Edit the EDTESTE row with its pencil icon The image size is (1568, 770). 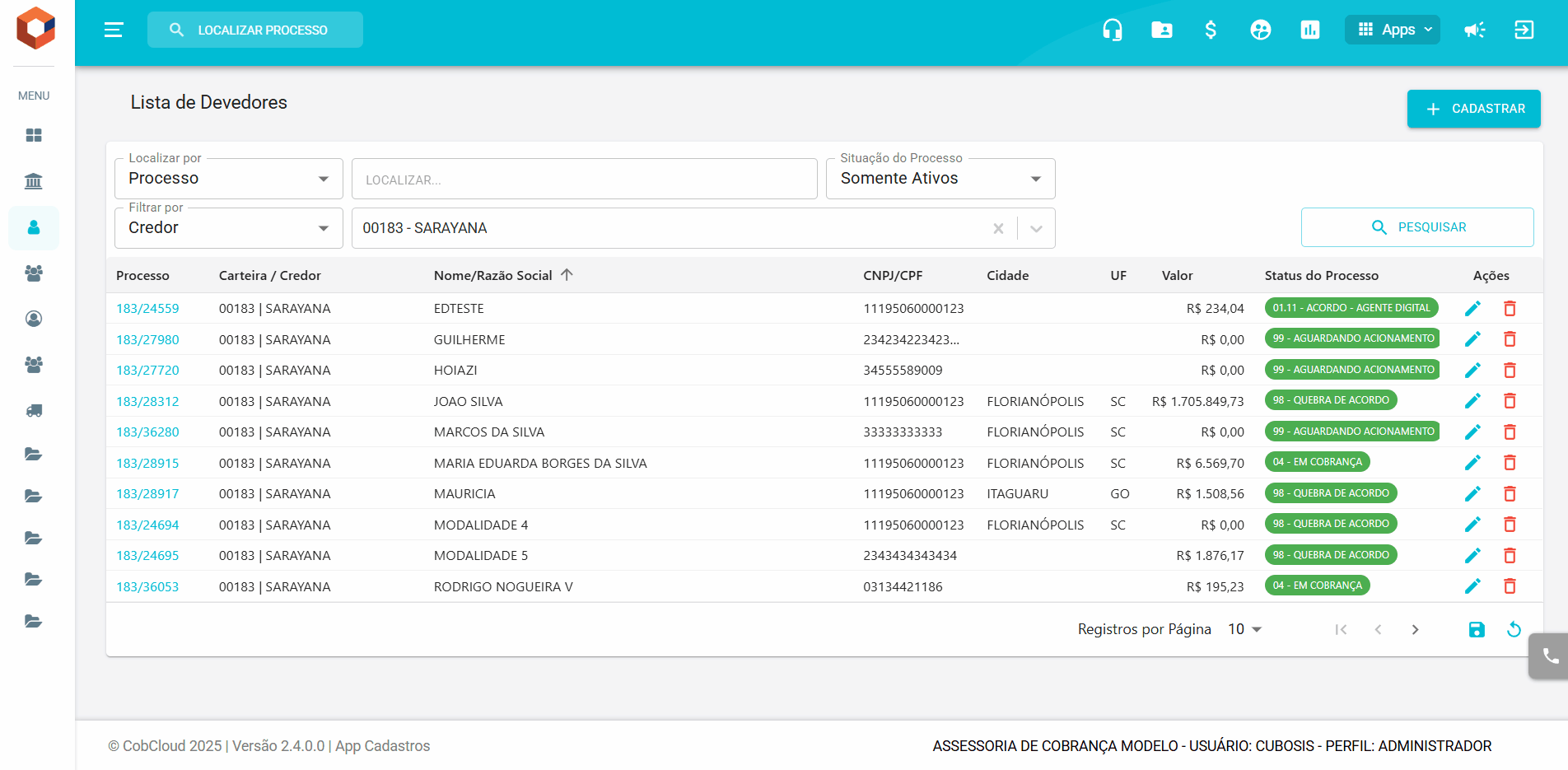pyautogui.click(x=1472, y=308)
